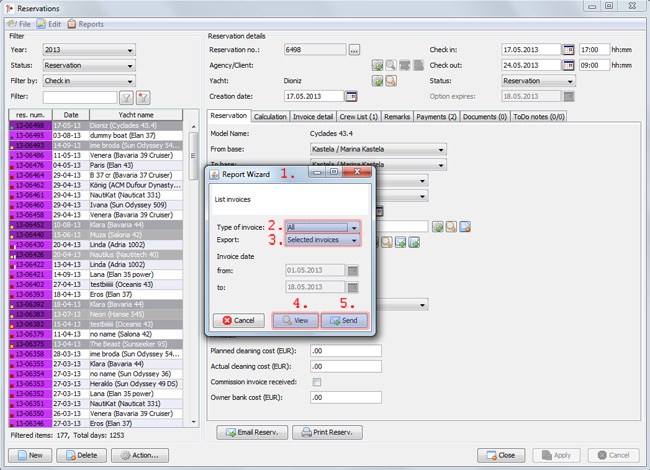Apply the filter using the funnel icon
The image size is (650, 470).
(x=126, y=98)
